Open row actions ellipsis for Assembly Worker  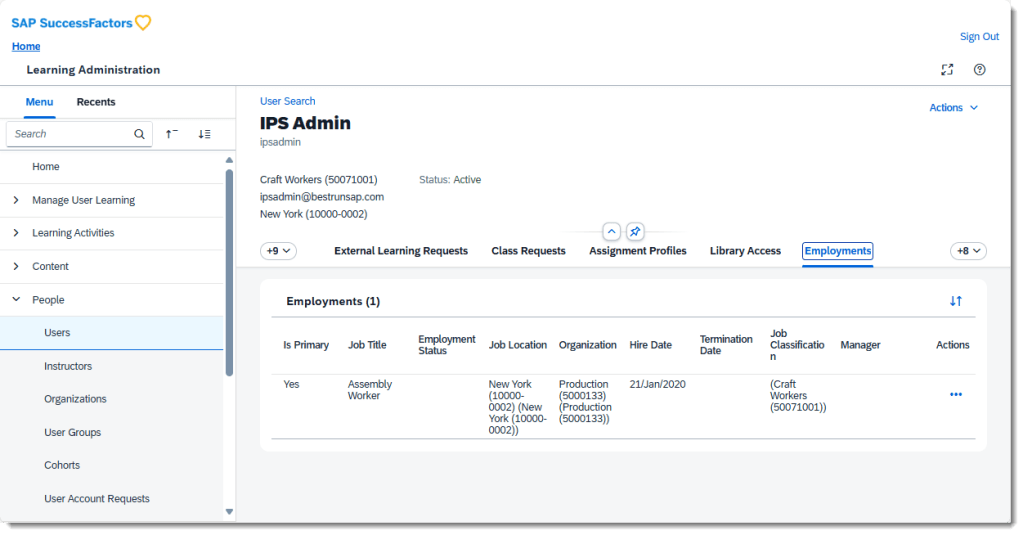pyautogui.click(x=955, y=394)
